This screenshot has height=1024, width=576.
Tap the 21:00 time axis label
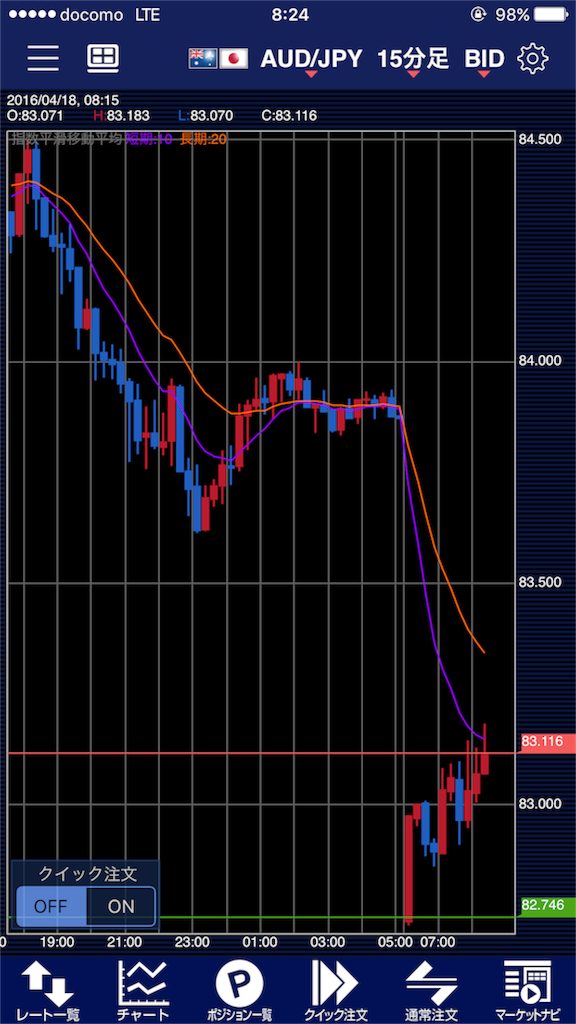[124, 942]
